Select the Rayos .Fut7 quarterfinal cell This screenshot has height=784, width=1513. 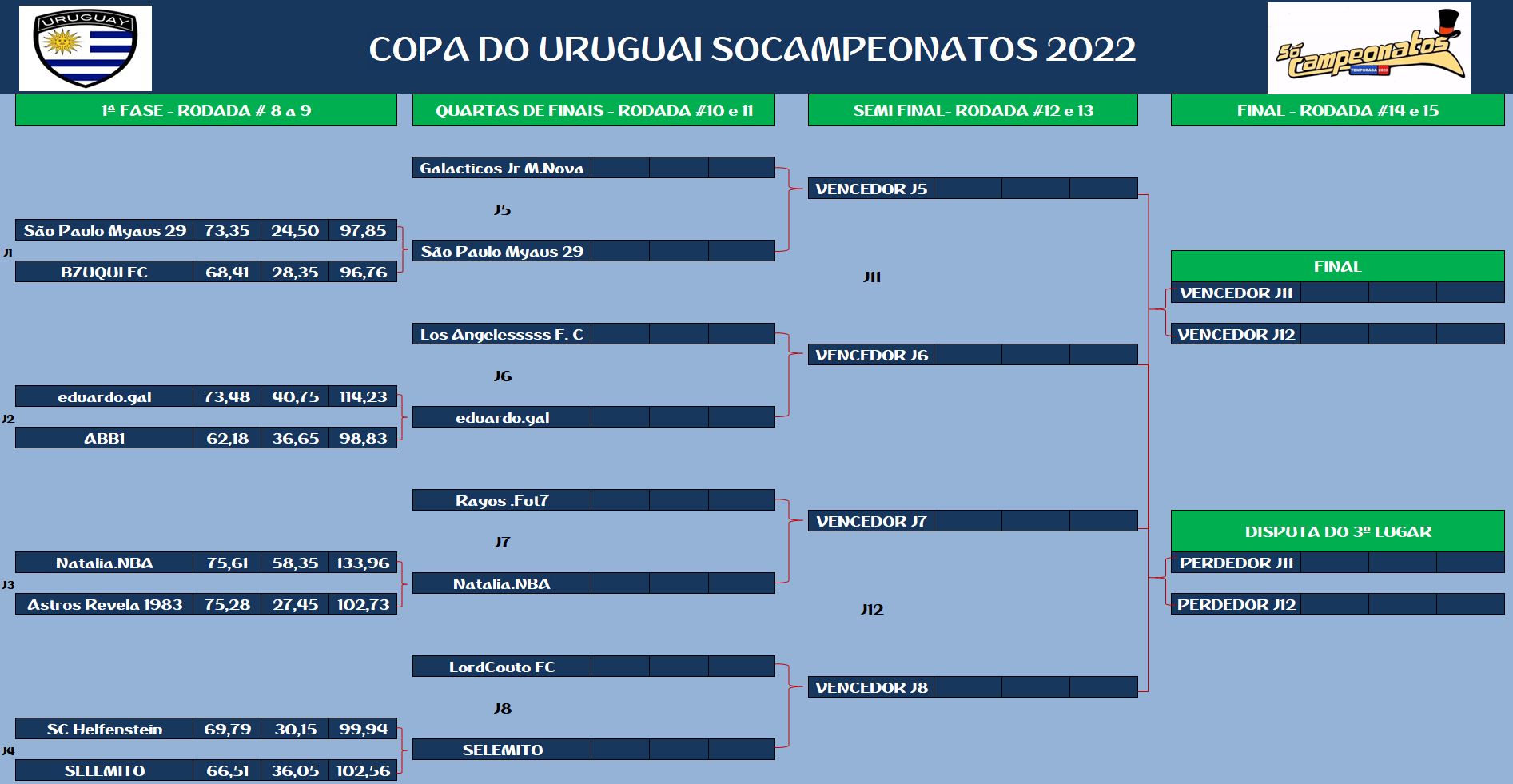(x=502, y=500)
